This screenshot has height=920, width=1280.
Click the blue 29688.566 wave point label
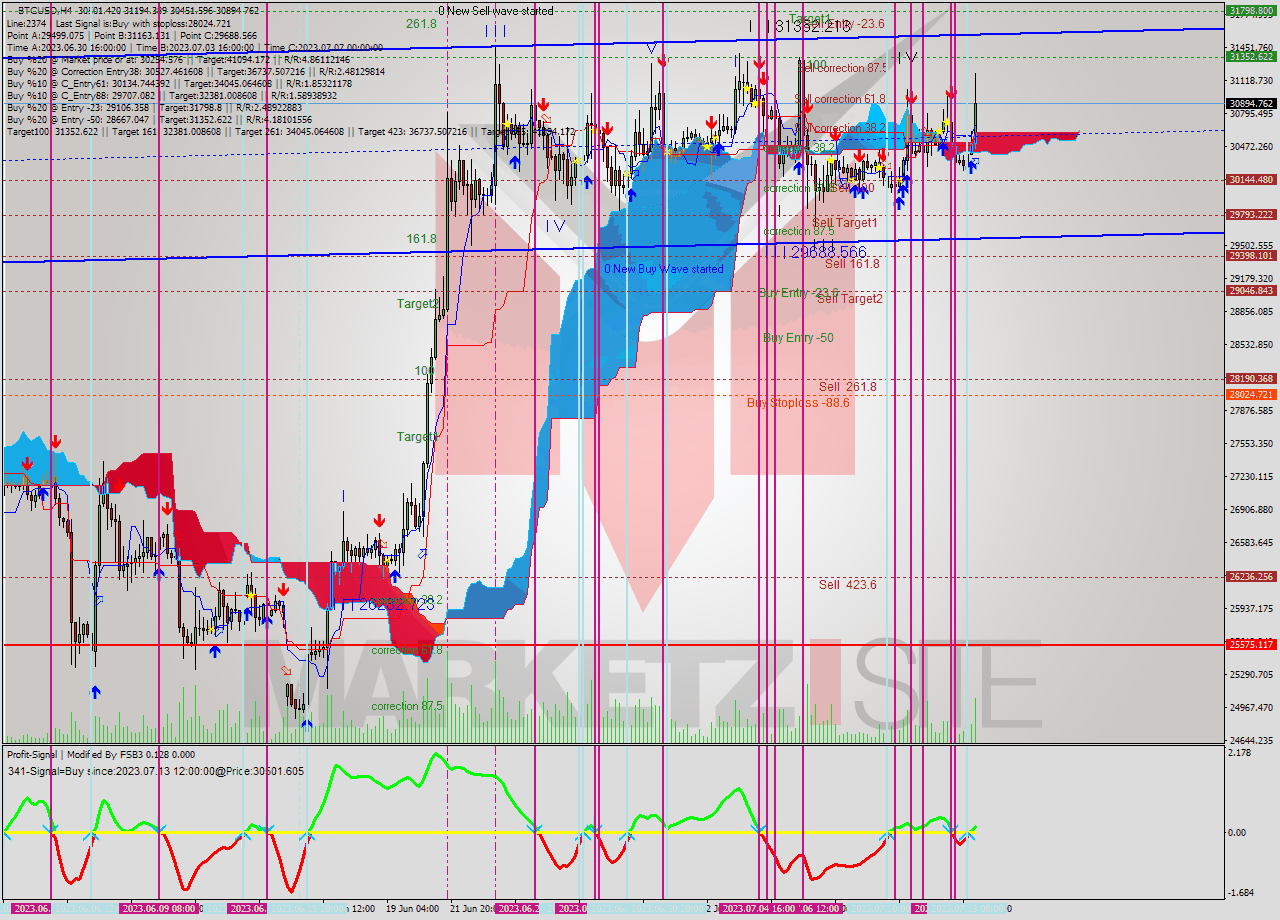pyautogui.click(x=826, y=252)
